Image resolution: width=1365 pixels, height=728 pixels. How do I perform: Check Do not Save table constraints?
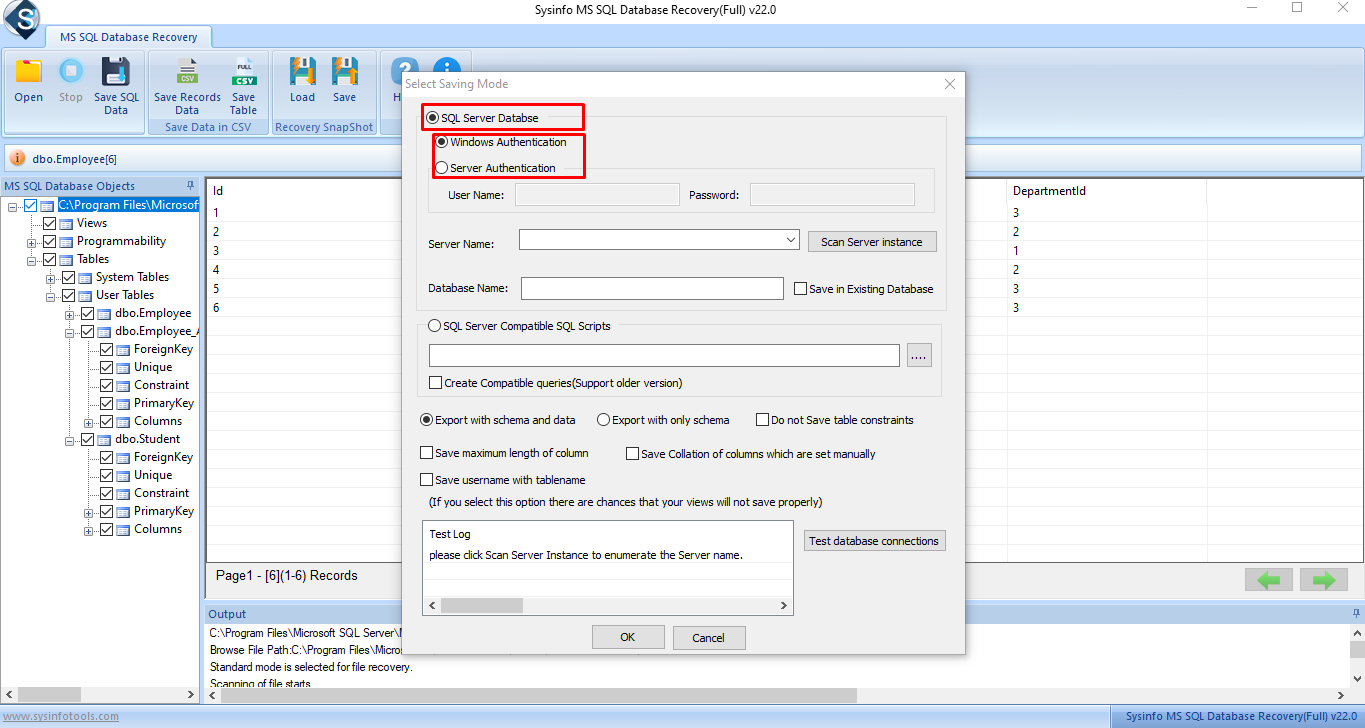(x=763, y=420)
